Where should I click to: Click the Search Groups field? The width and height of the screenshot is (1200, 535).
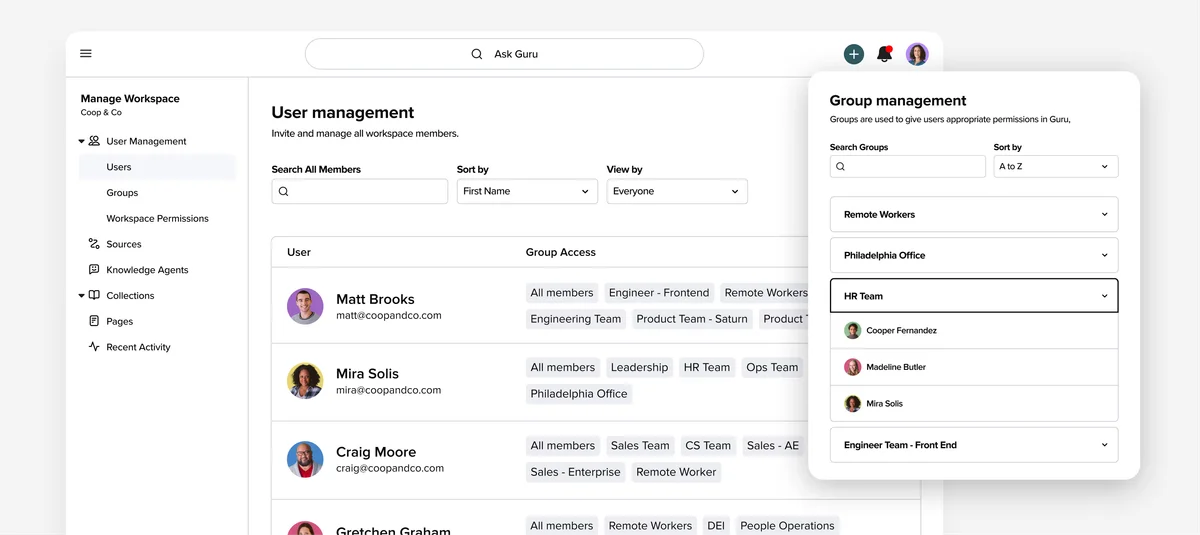tap(908, 167)
